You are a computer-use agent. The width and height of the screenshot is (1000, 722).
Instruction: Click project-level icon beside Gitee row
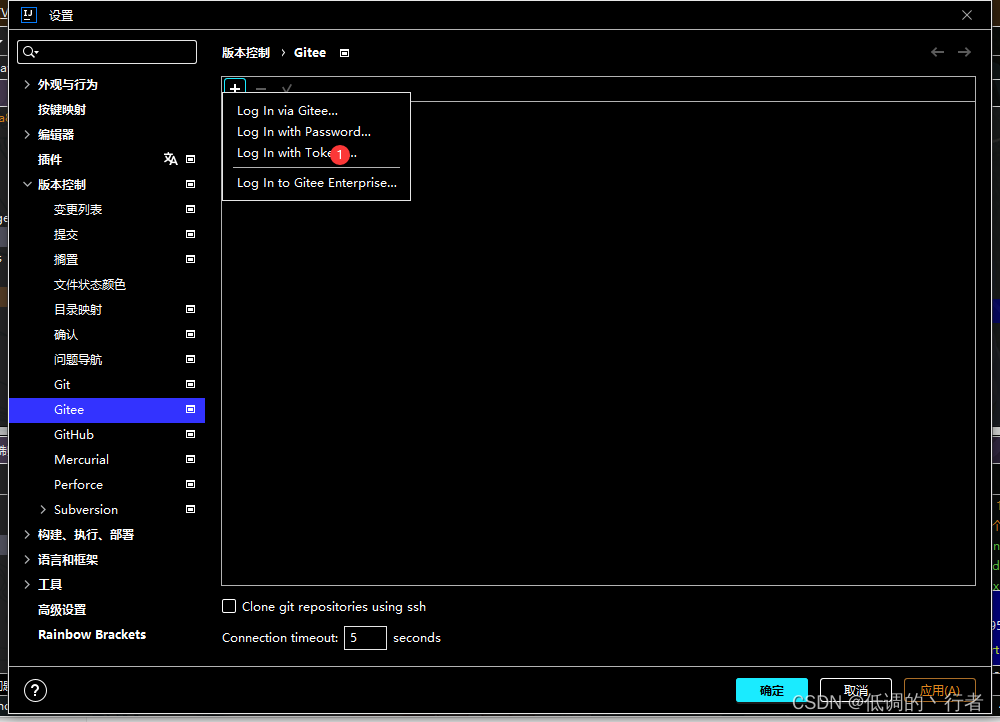click(x=190, y=409)
